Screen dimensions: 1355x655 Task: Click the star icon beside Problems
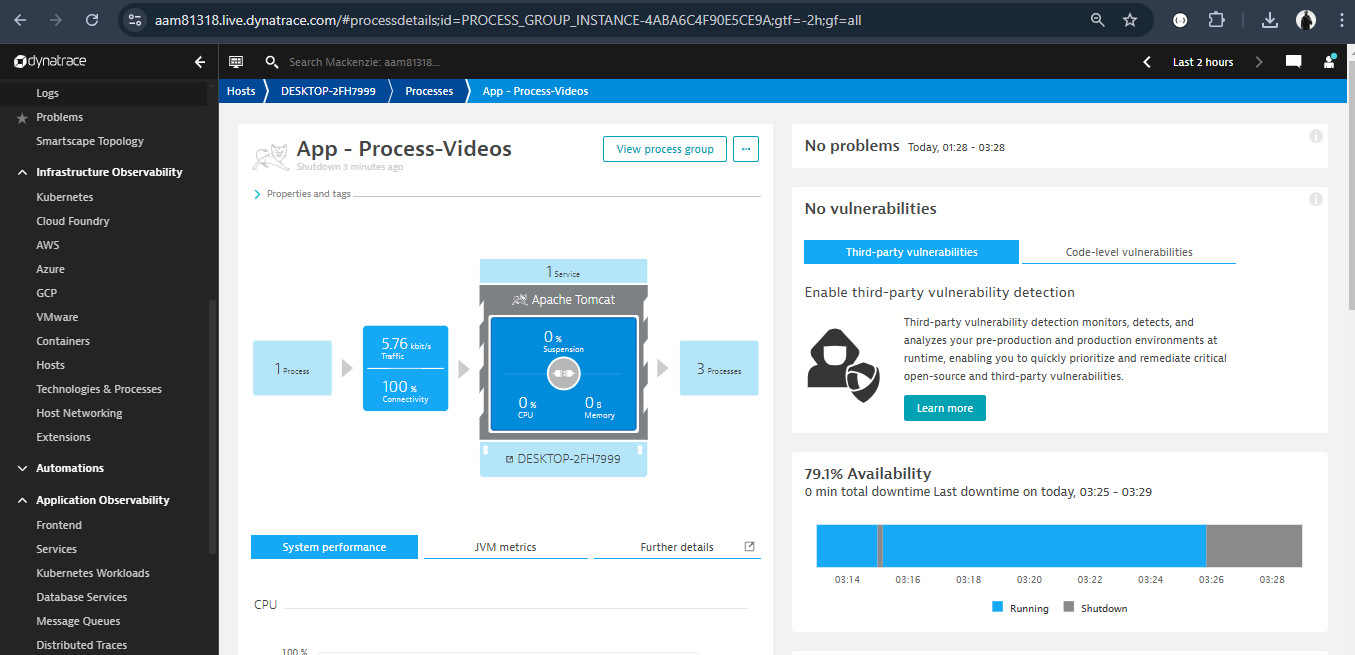pos(23,117)
